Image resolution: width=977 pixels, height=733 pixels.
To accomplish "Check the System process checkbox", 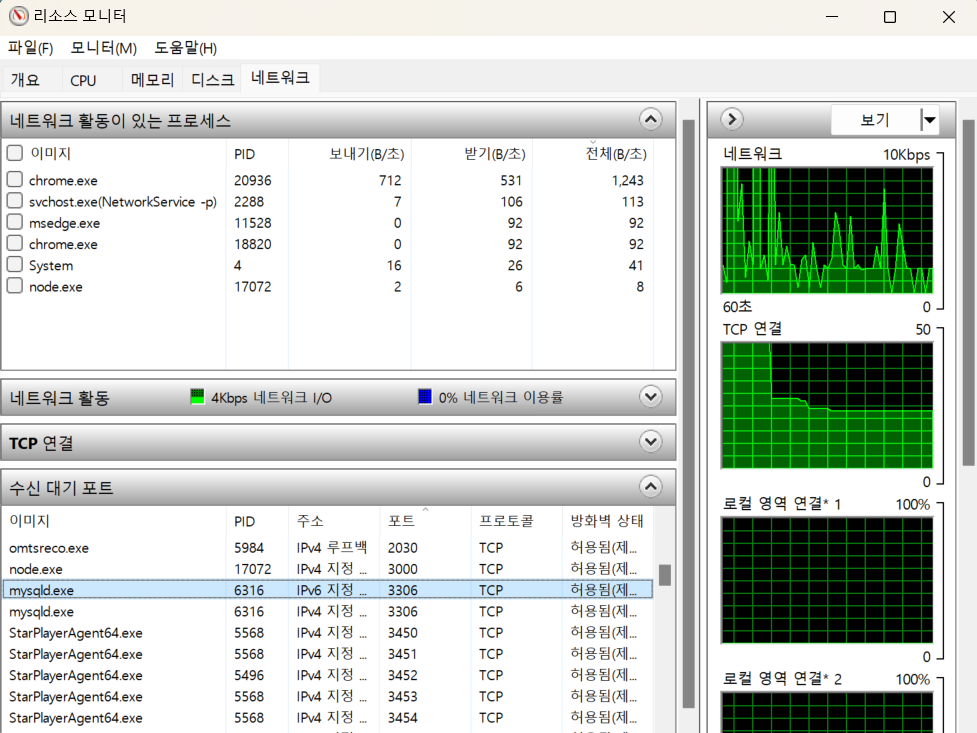I will (15, 264).
